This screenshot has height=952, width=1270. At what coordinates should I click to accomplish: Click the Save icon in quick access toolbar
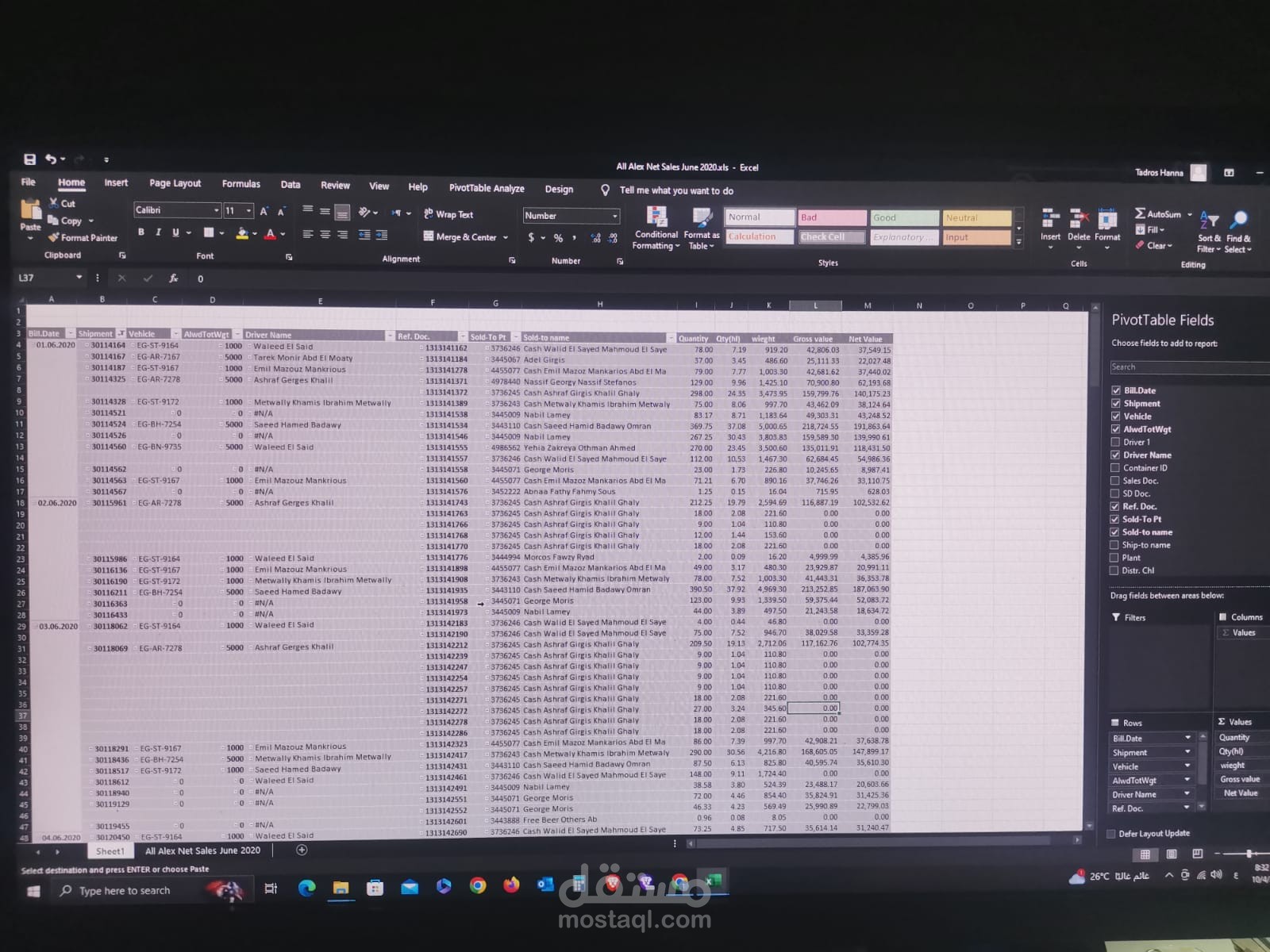[x=29, y=159]
